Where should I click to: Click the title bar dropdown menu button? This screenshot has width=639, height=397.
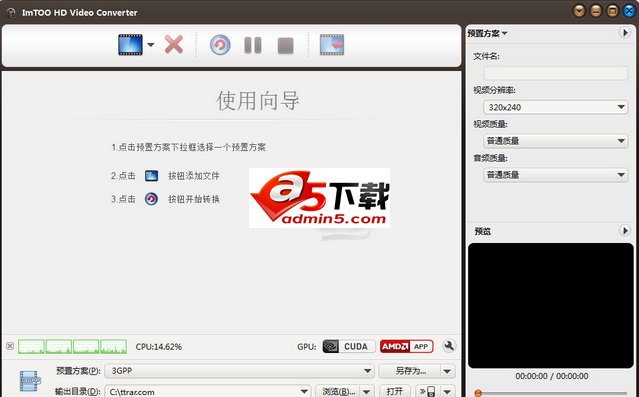click(579, 11)
